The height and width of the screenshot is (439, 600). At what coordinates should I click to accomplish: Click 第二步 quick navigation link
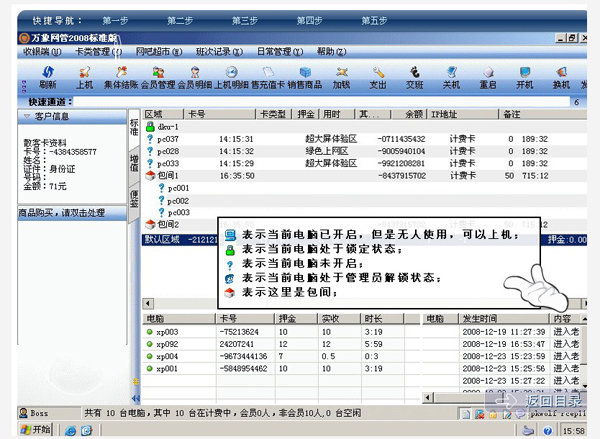point(180,20)
